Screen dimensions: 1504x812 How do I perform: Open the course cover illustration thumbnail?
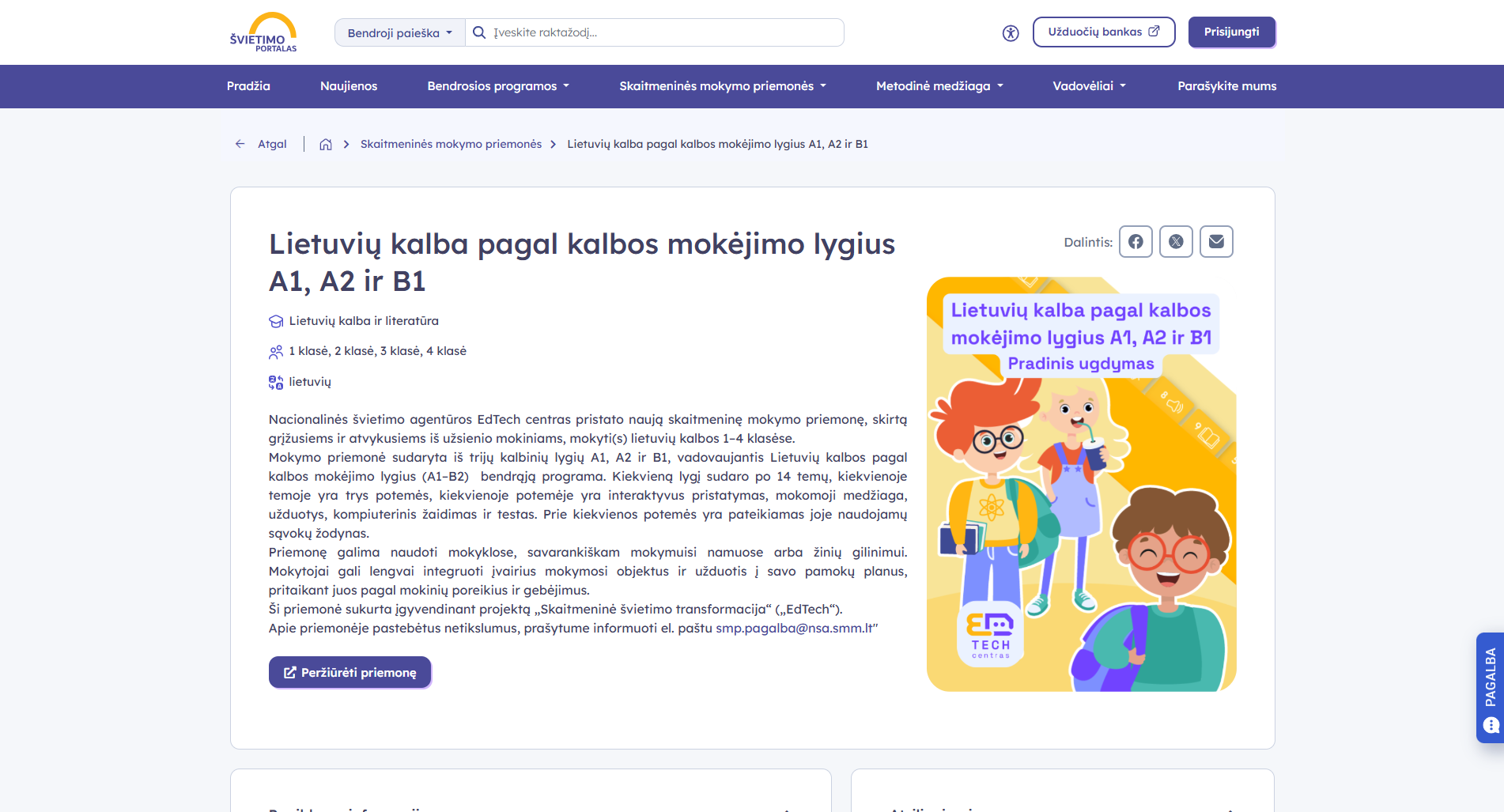point(1081,484)
